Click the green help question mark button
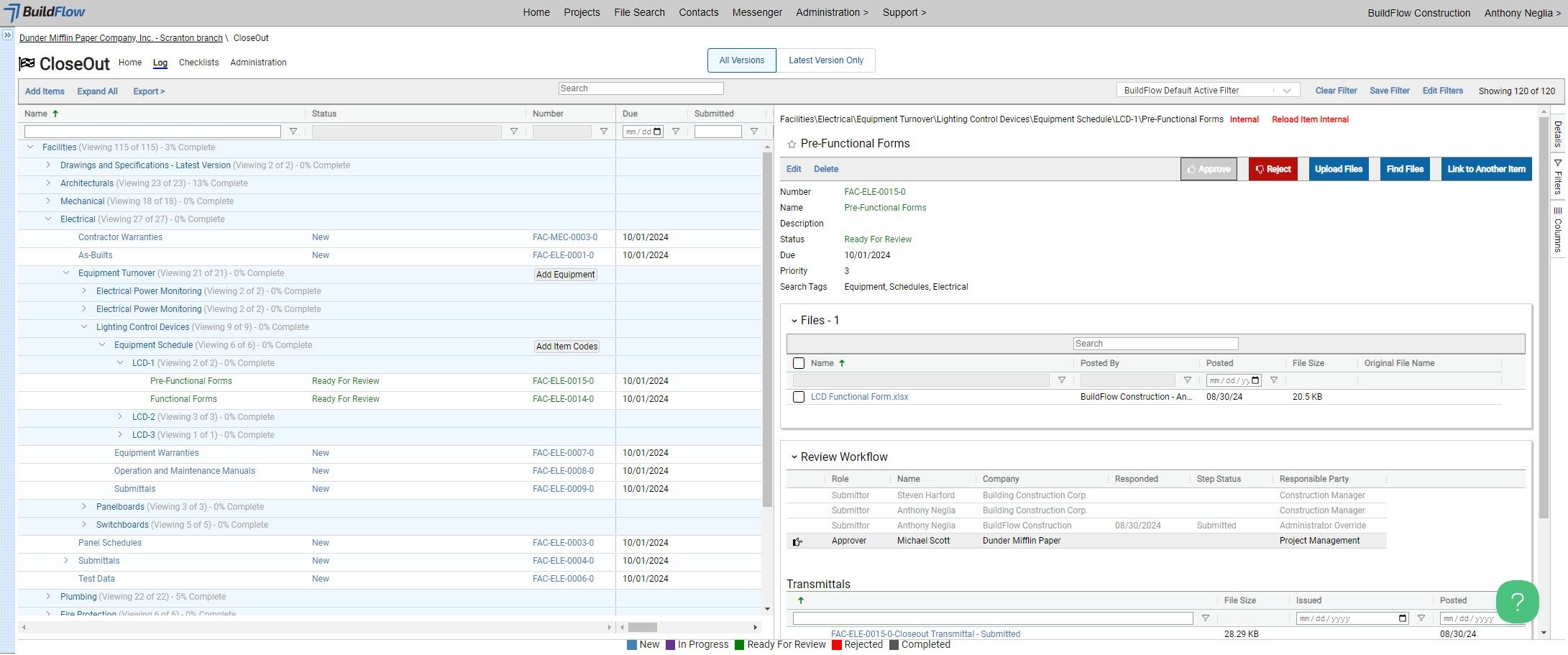This screenshot has height=655, width=1568. point(1517,601)
